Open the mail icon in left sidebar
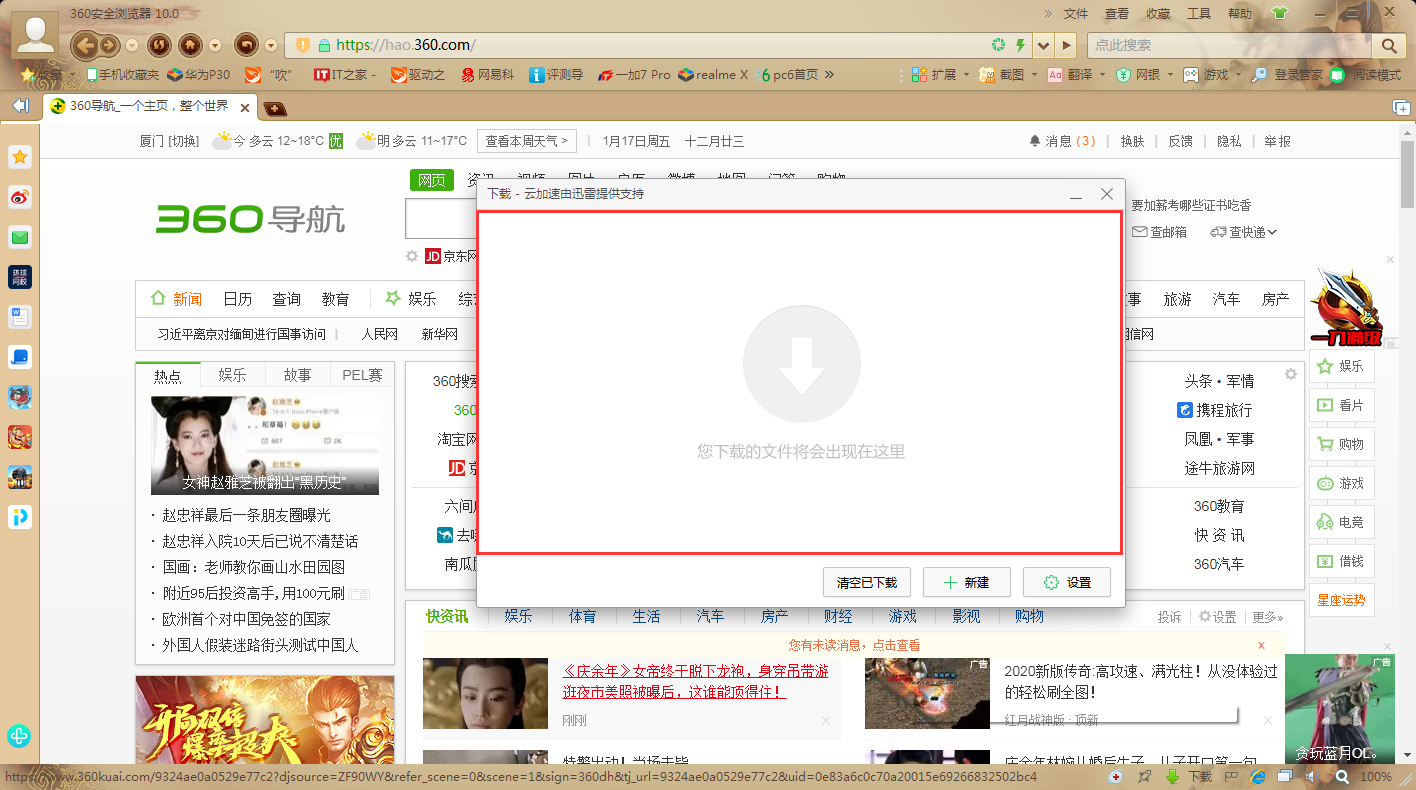The width and height of the screenshot is (1416, 790). (x=20, y=237)
